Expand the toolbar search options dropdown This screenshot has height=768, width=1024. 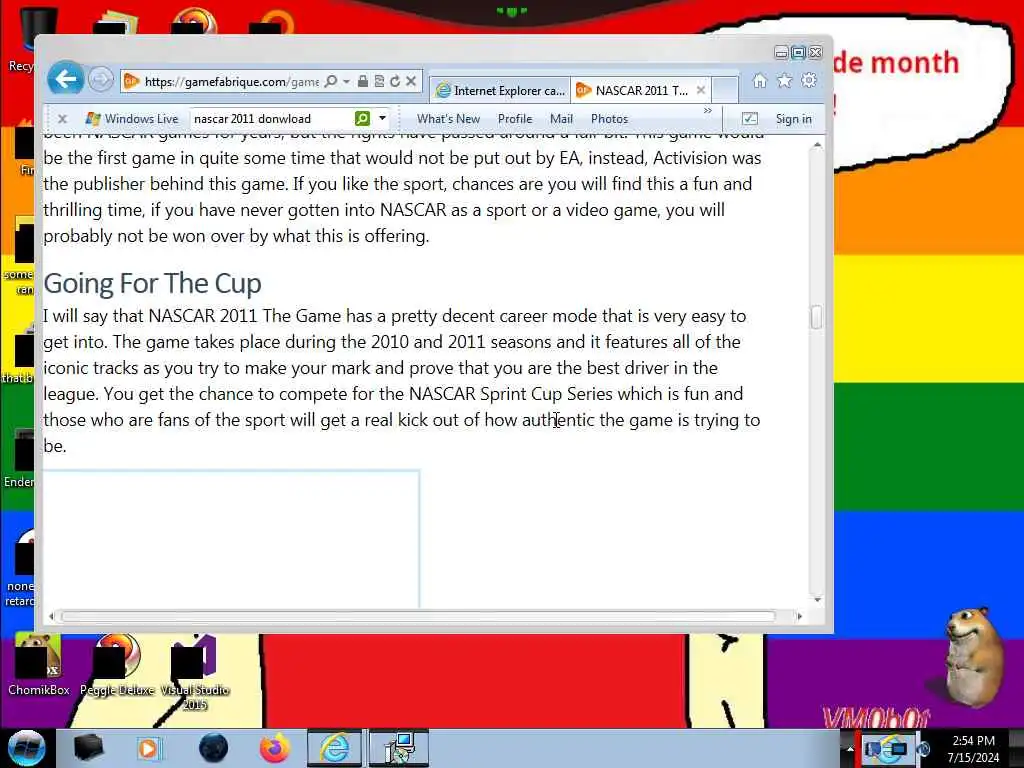pos(383,118)
